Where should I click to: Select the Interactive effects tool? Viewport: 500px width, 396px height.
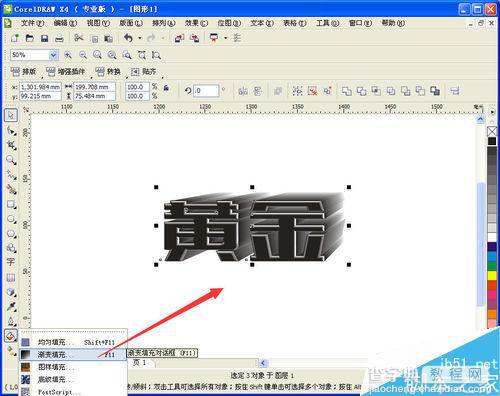[11, 292]
